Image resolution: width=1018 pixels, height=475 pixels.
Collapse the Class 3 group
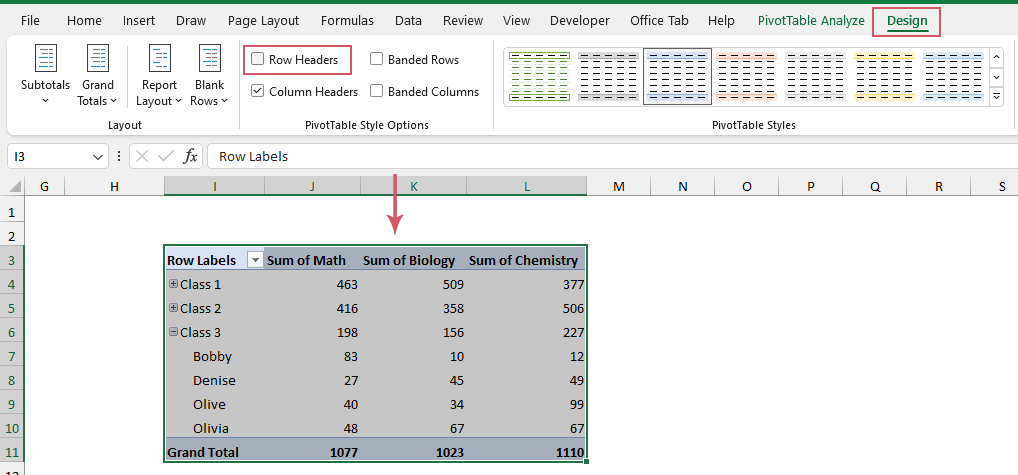(173, 332)
